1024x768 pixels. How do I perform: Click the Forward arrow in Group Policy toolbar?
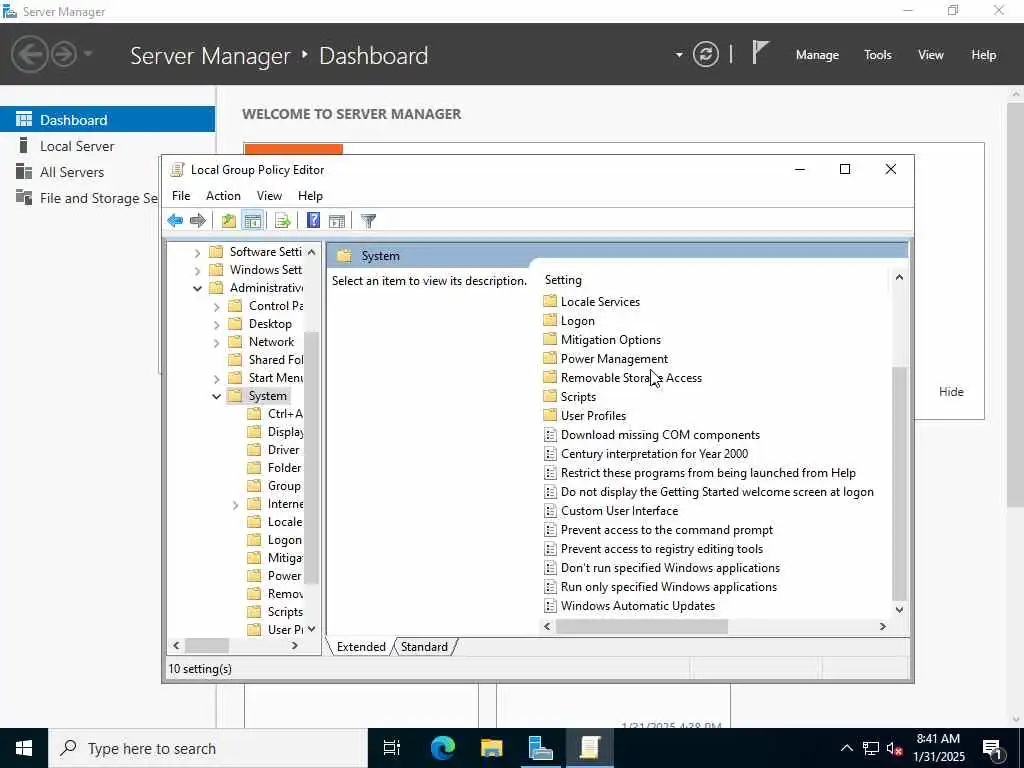pyautogui.click(x=197, y=221)
